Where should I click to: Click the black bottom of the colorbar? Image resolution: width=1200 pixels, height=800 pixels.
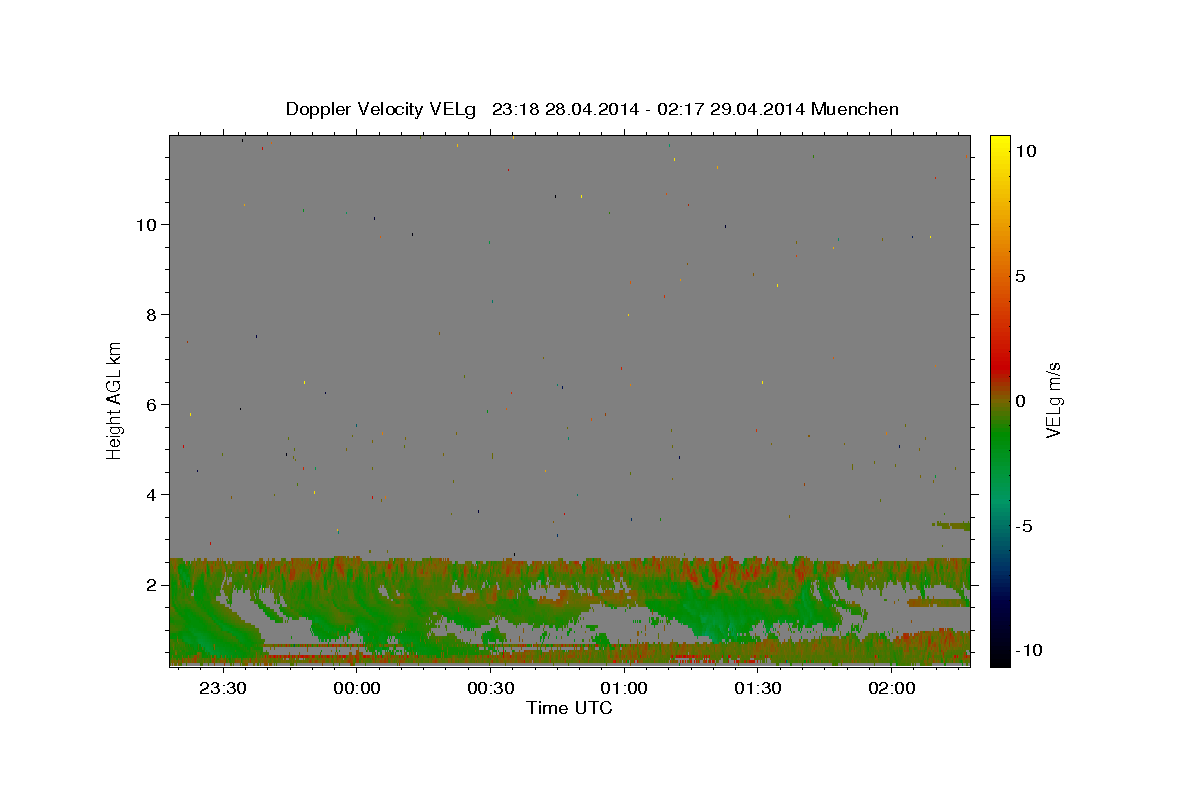[1000, 660]
